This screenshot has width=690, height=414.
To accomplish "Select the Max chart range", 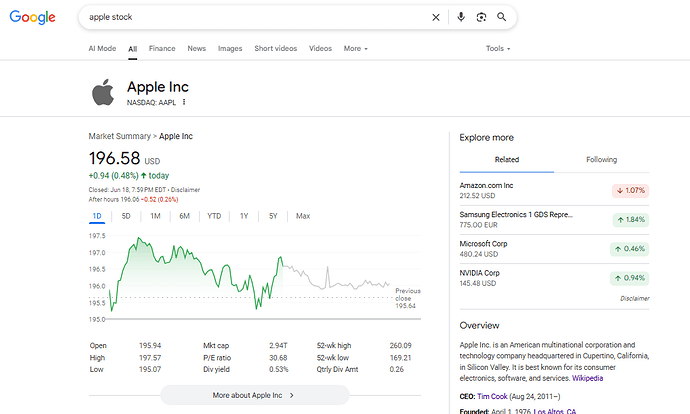I will coord(303,216).
